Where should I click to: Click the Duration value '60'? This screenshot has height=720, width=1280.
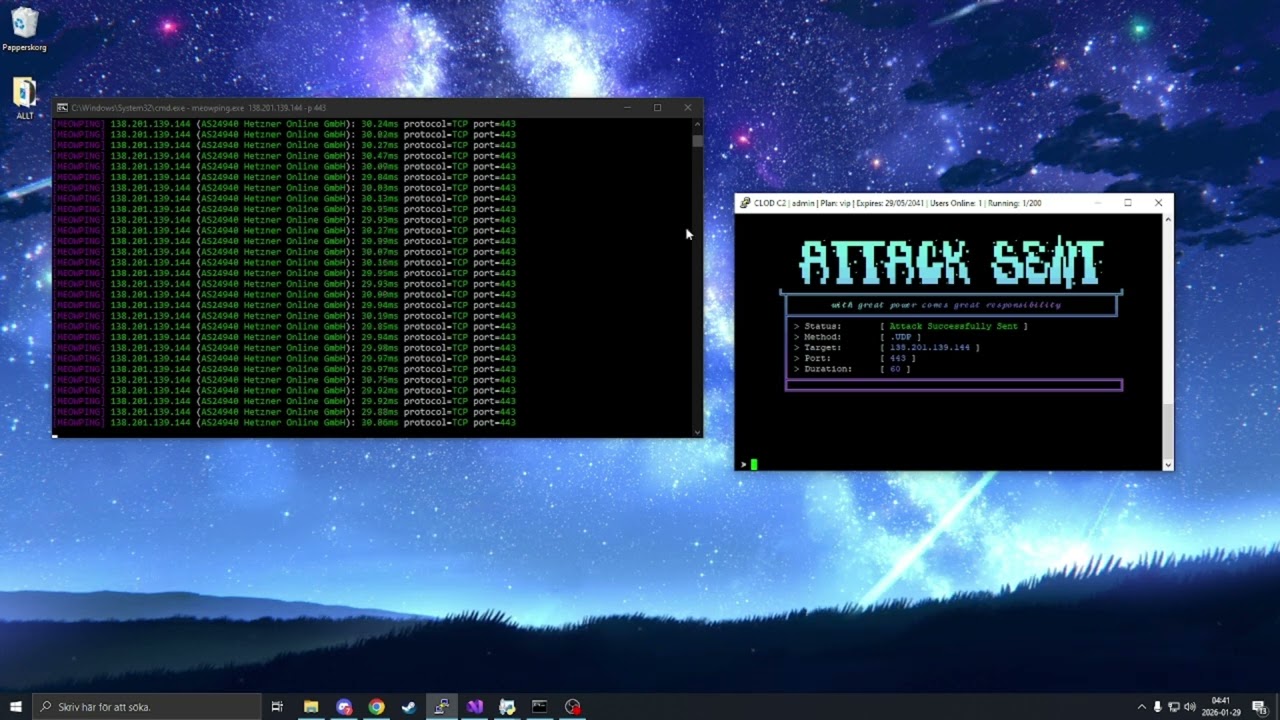pyautogui.click(x=895, y=369)
